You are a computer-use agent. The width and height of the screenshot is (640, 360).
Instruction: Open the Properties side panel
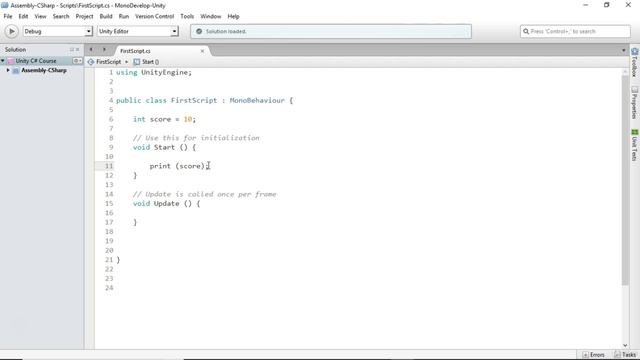pyautogui.click(x=634, y=103)
